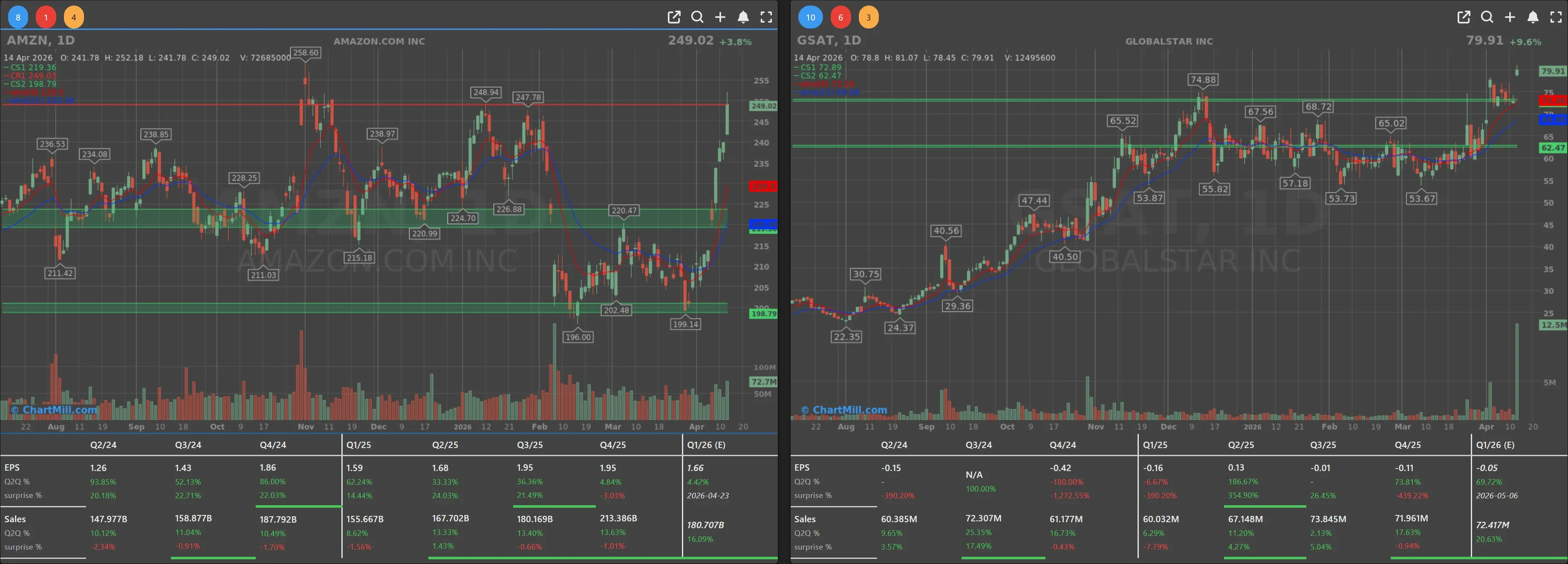
Task: Select Q2/25 column header in GSAT table
Action: (1241, 445)
